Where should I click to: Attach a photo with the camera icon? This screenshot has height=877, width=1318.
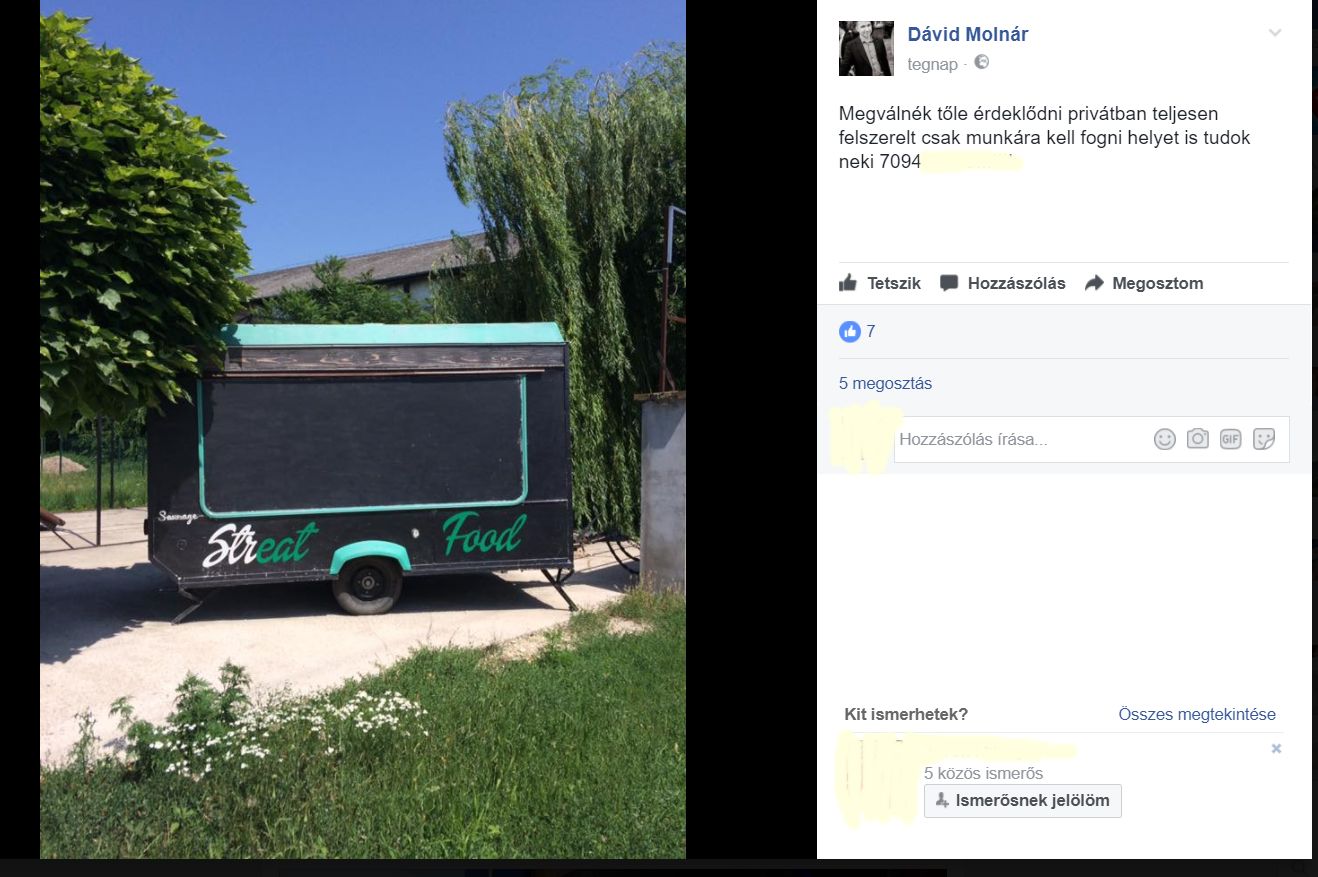click(x=1197, y=439)
